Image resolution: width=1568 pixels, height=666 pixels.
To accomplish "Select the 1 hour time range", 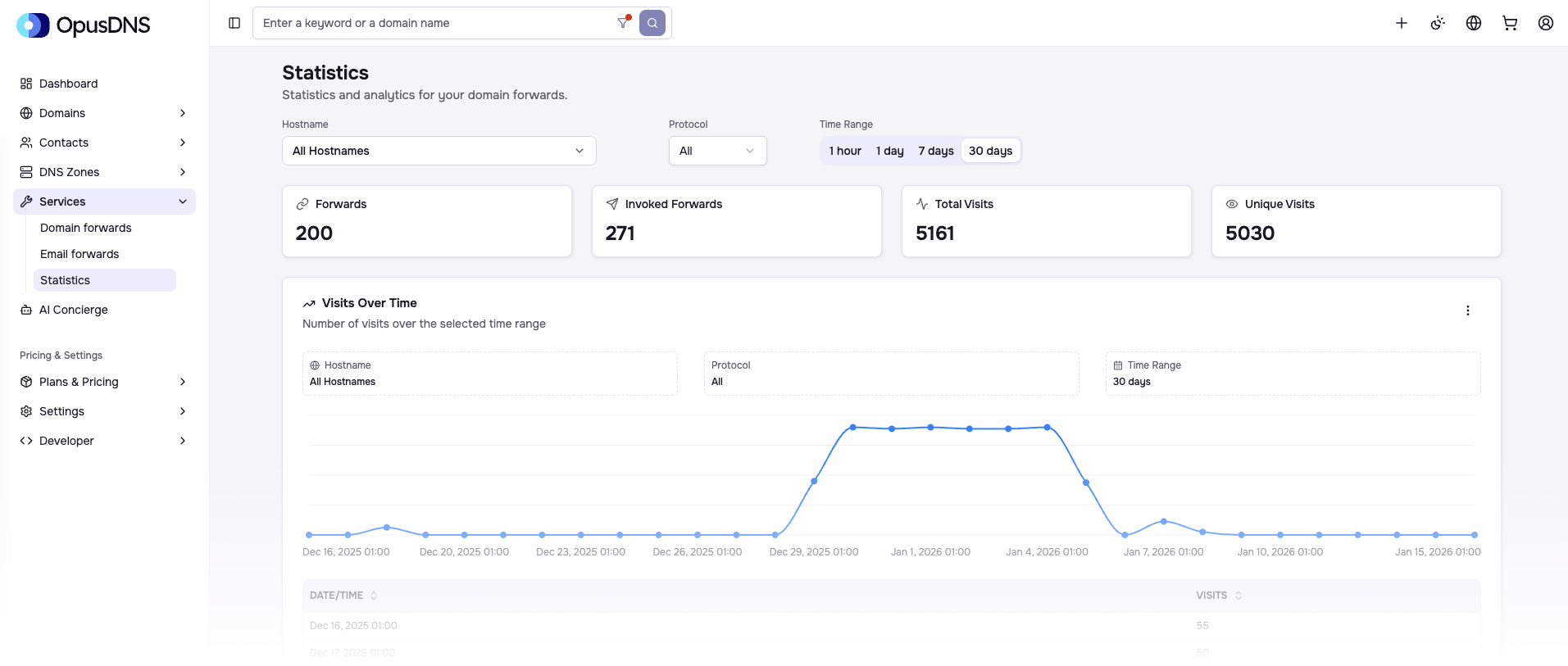I will (x=845, y=151).
